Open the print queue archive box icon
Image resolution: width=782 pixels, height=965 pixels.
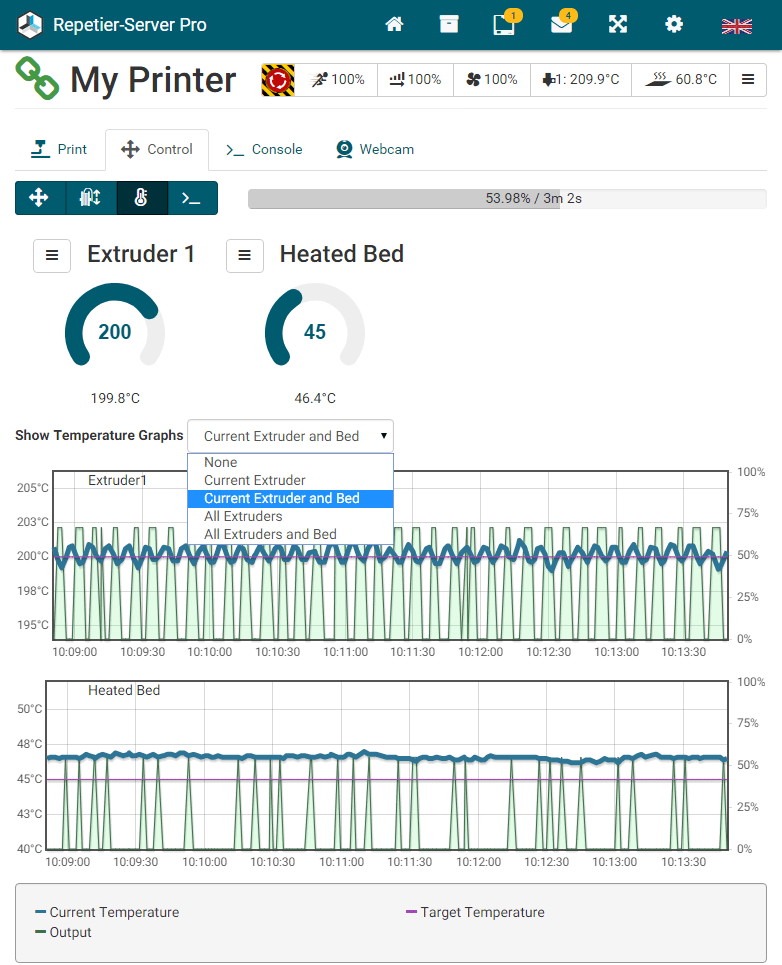click(x=449, y=25)
